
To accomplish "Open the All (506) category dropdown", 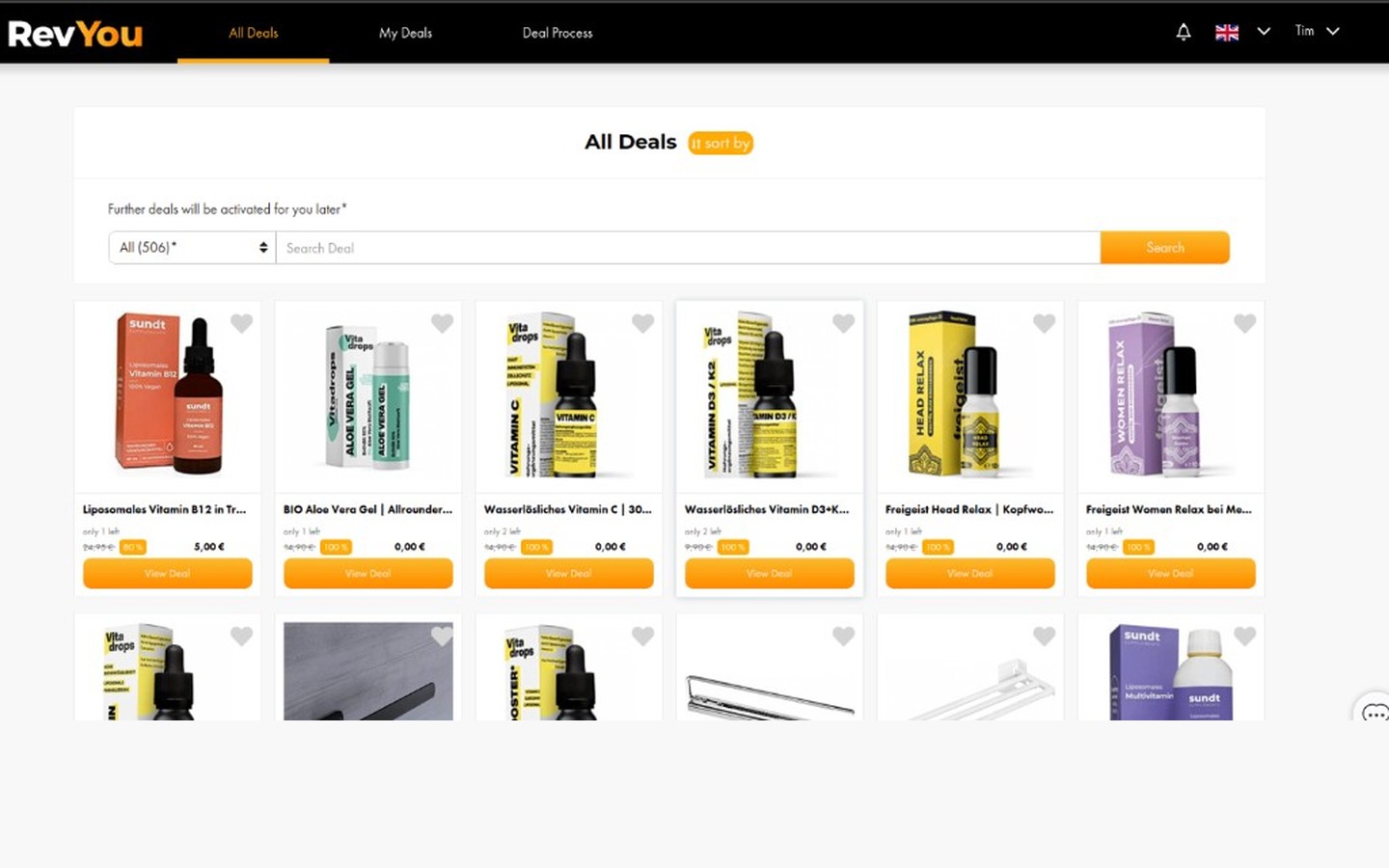I will coord(192,248).
